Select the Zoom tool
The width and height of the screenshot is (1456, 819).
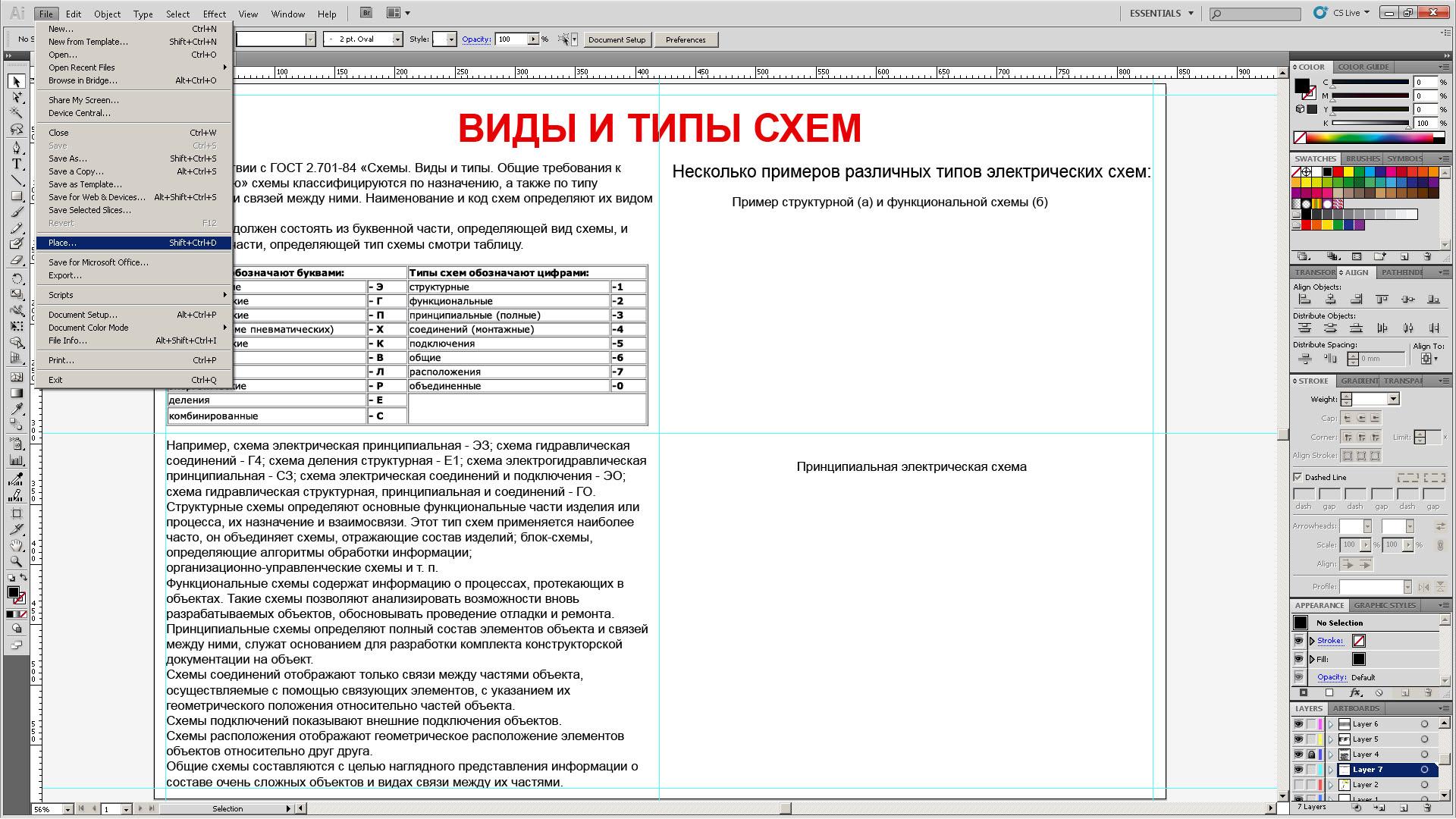point(17,562)
